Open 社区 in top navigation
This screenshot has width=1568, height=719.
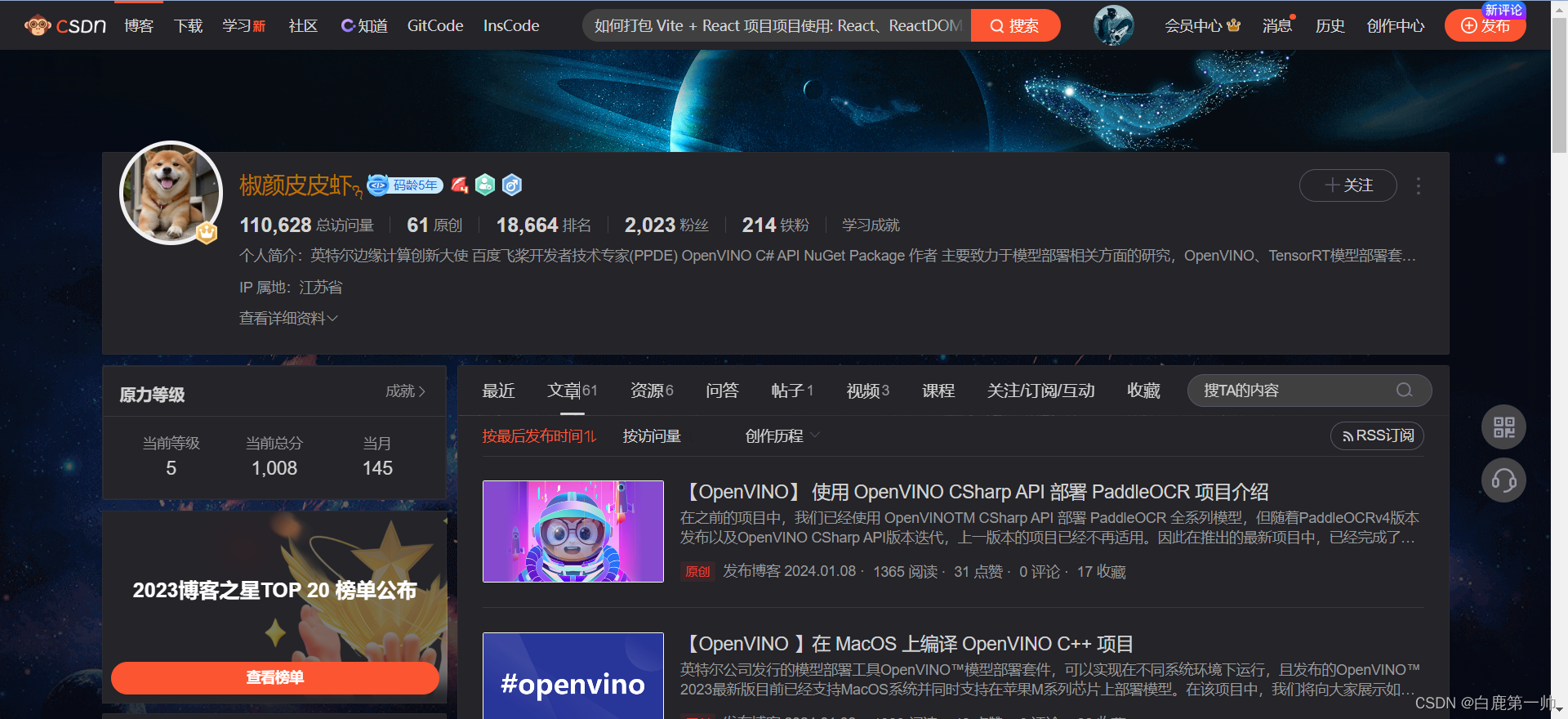click(x=303, y=25)
